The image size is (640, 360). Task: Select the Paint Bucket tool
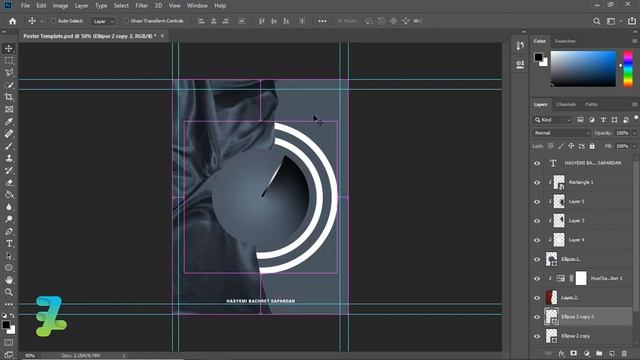(9, 195)
